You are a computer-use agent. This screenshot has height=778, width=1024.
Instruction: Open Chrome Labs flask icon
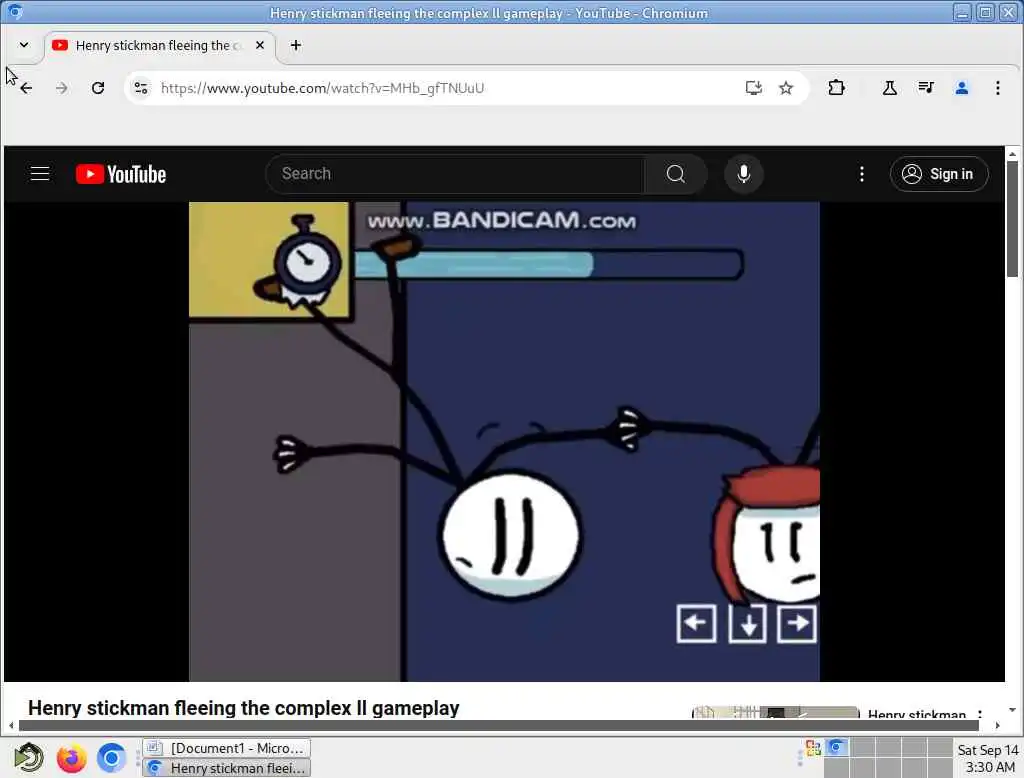click(x=889, y=88)
